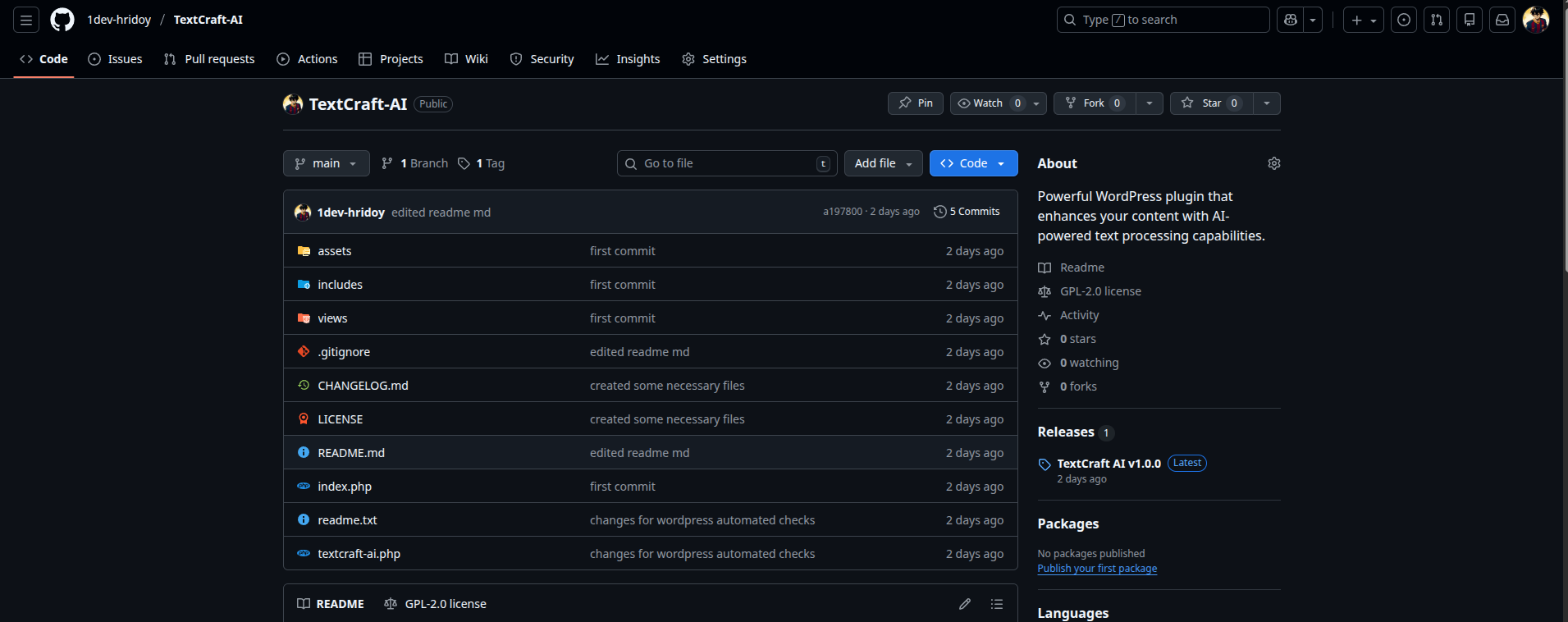Switch to the Issues tab
The width and height of the screenshot is (1568, 622).
tap(116, 59)
